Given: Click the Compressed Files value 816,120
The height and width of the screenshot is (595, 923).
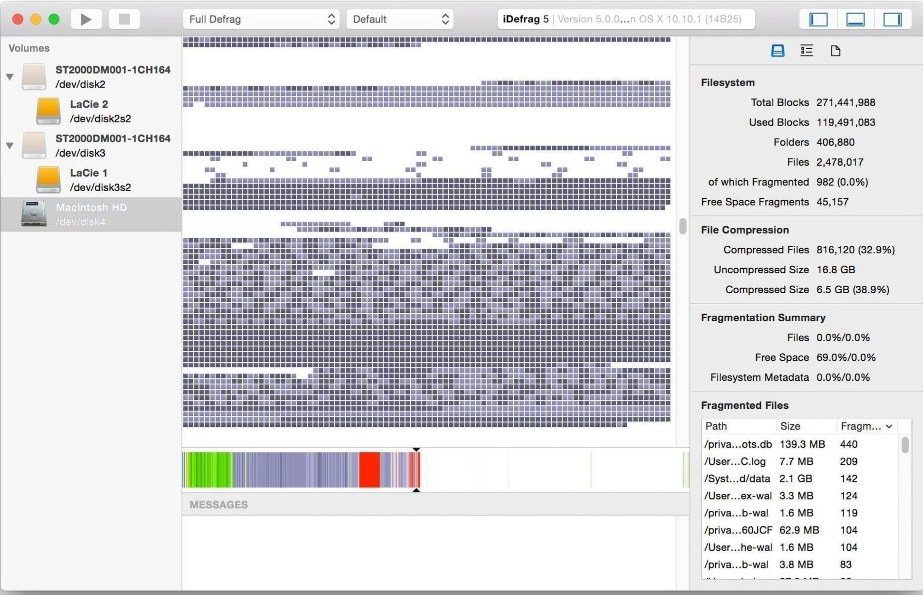Looking at the screenshot, I should point(855,250).
